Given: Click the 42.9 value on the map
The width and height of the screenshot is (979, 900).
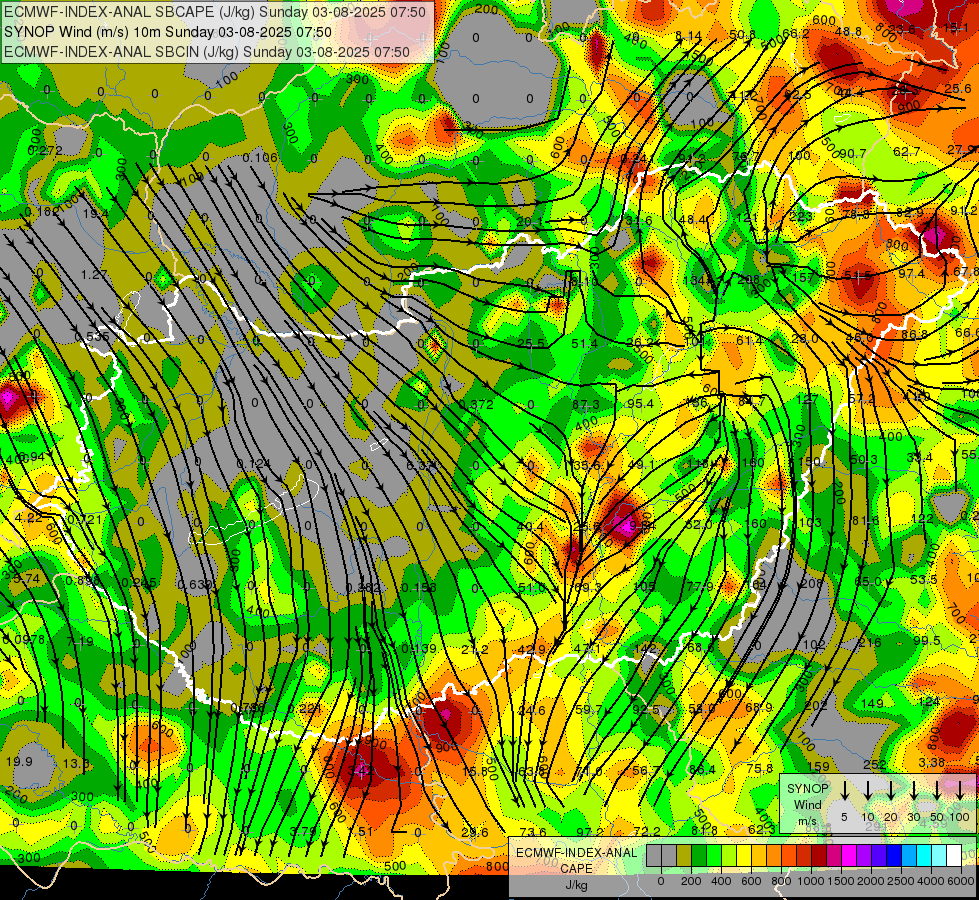Looking at the screenshot, I should (x=532, y=650).
